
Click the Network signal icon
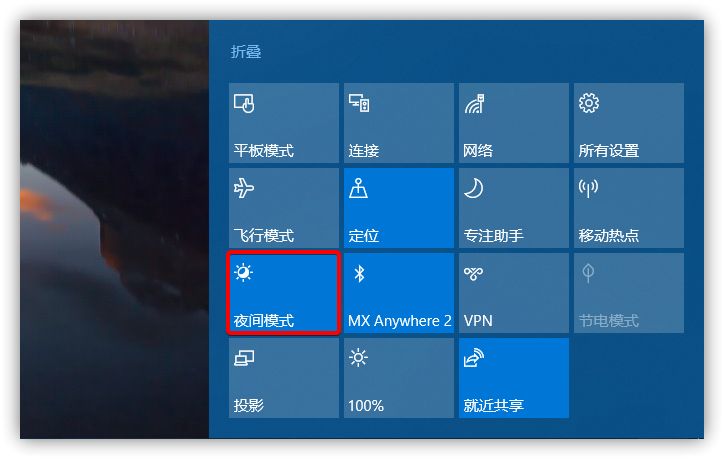tap(474, 103)
